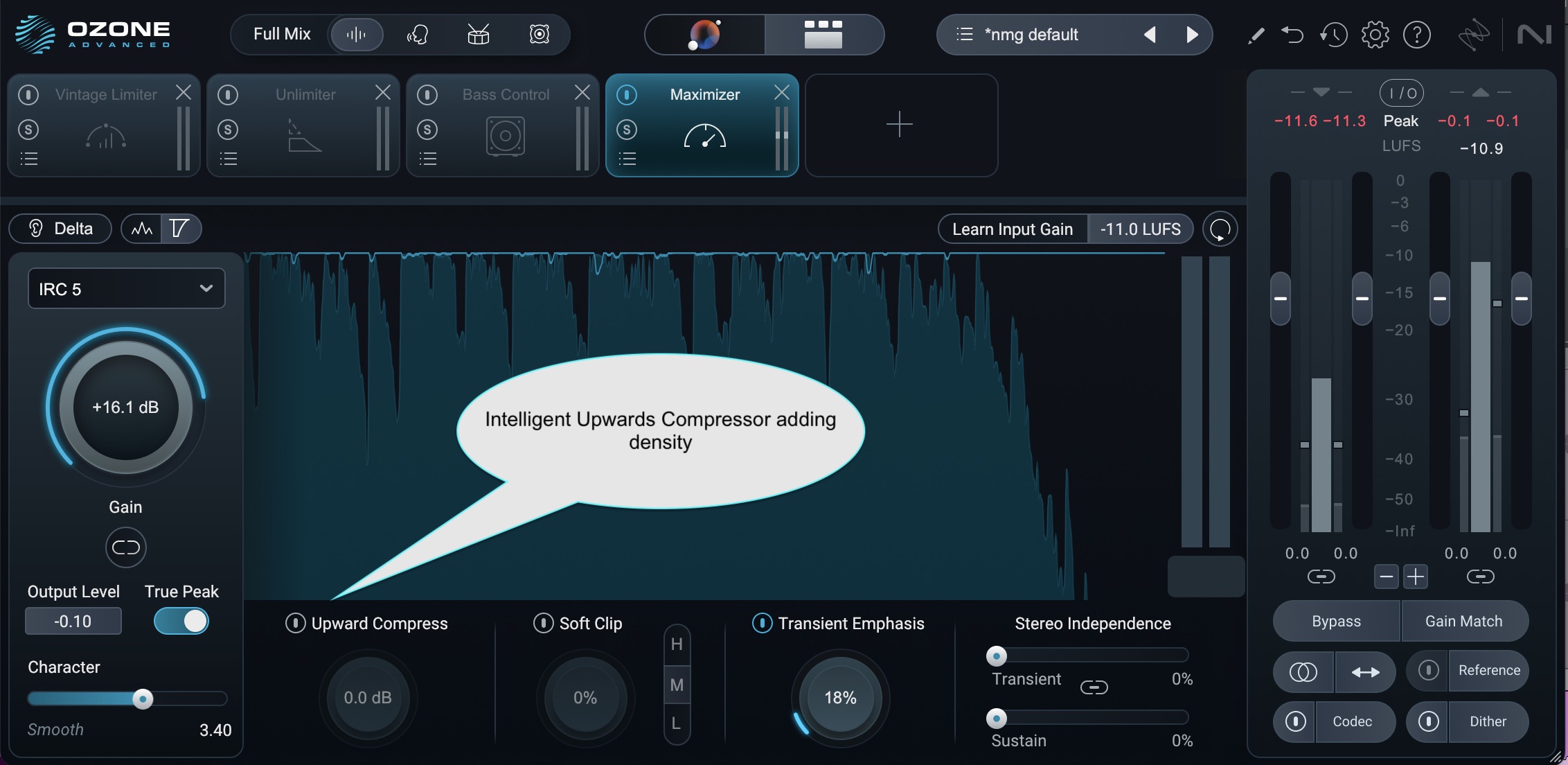This screenshot has height=765, width=1568.
Task: Enable Soft Clip power button
Action: (x=543, y=623)
